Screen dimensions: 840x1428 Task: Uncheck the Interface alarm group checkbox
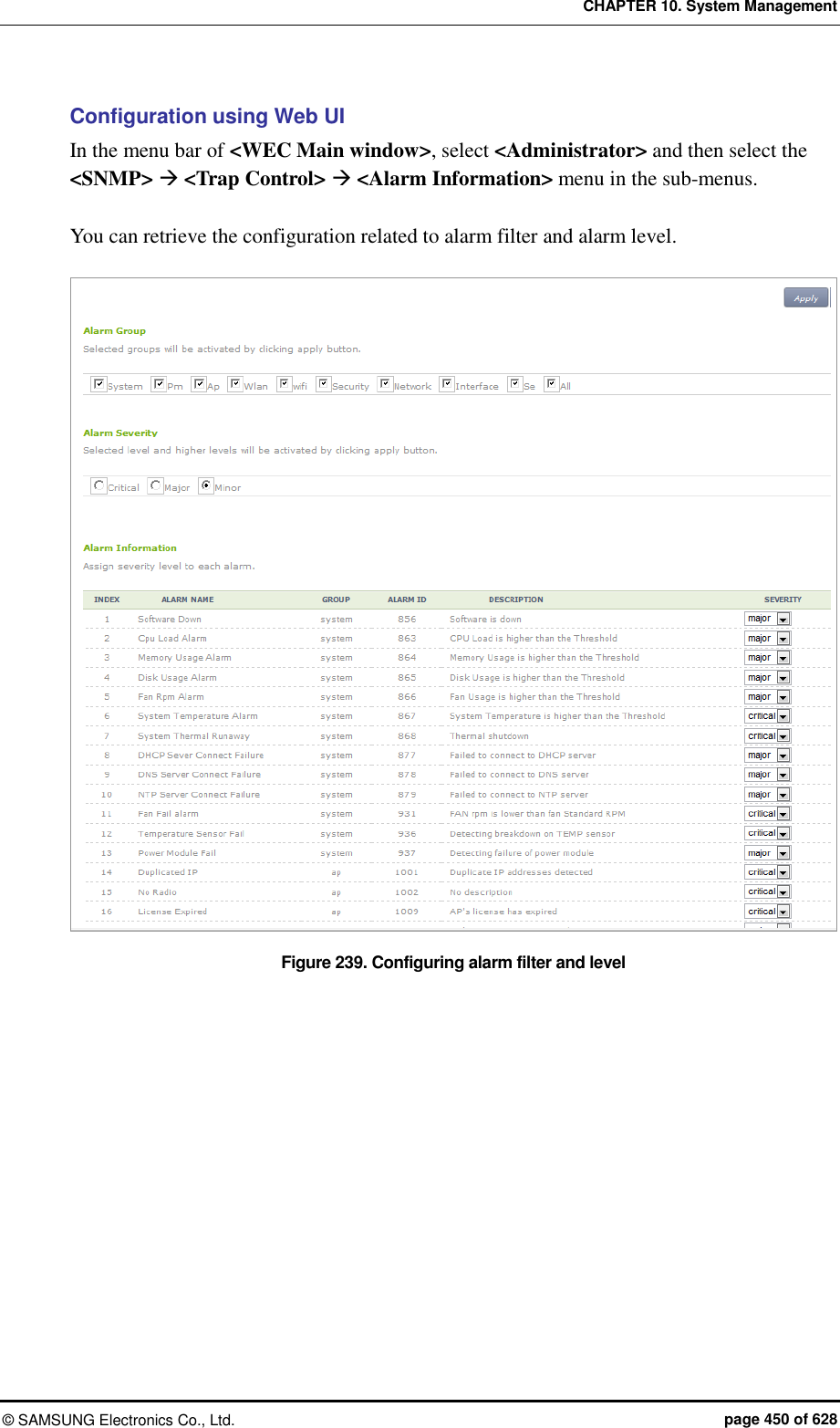[447, 383]
